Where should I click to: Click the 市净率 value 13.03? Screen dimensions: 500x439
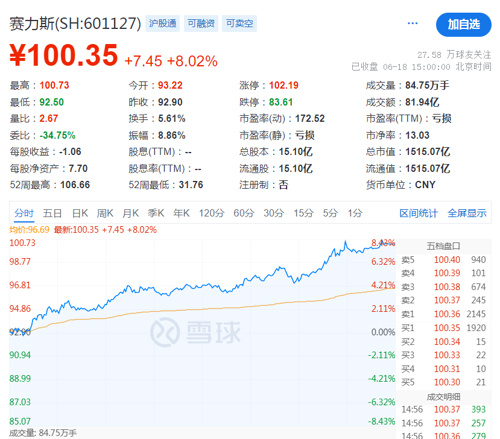[x=417, y=135]
